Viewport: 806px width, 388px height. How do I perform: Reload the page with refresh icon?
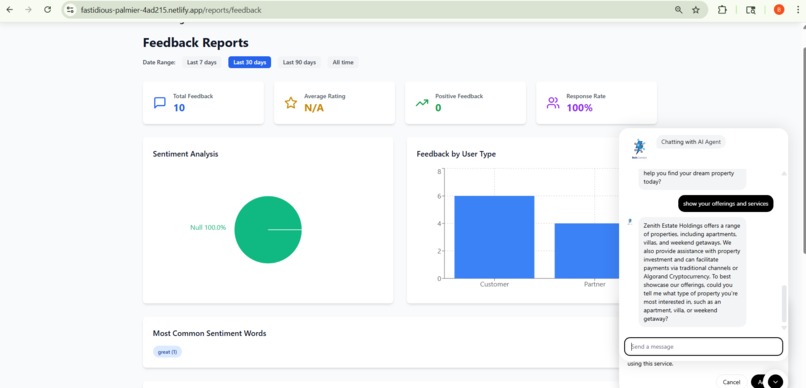[47, 10]
